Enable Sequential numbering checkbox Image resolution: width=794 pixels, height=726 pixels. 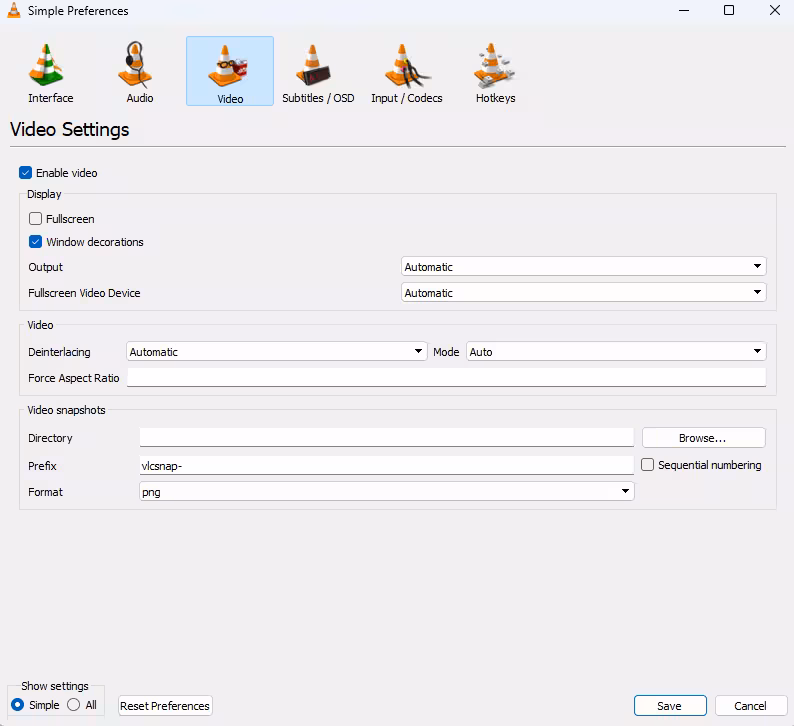point(647,465)
